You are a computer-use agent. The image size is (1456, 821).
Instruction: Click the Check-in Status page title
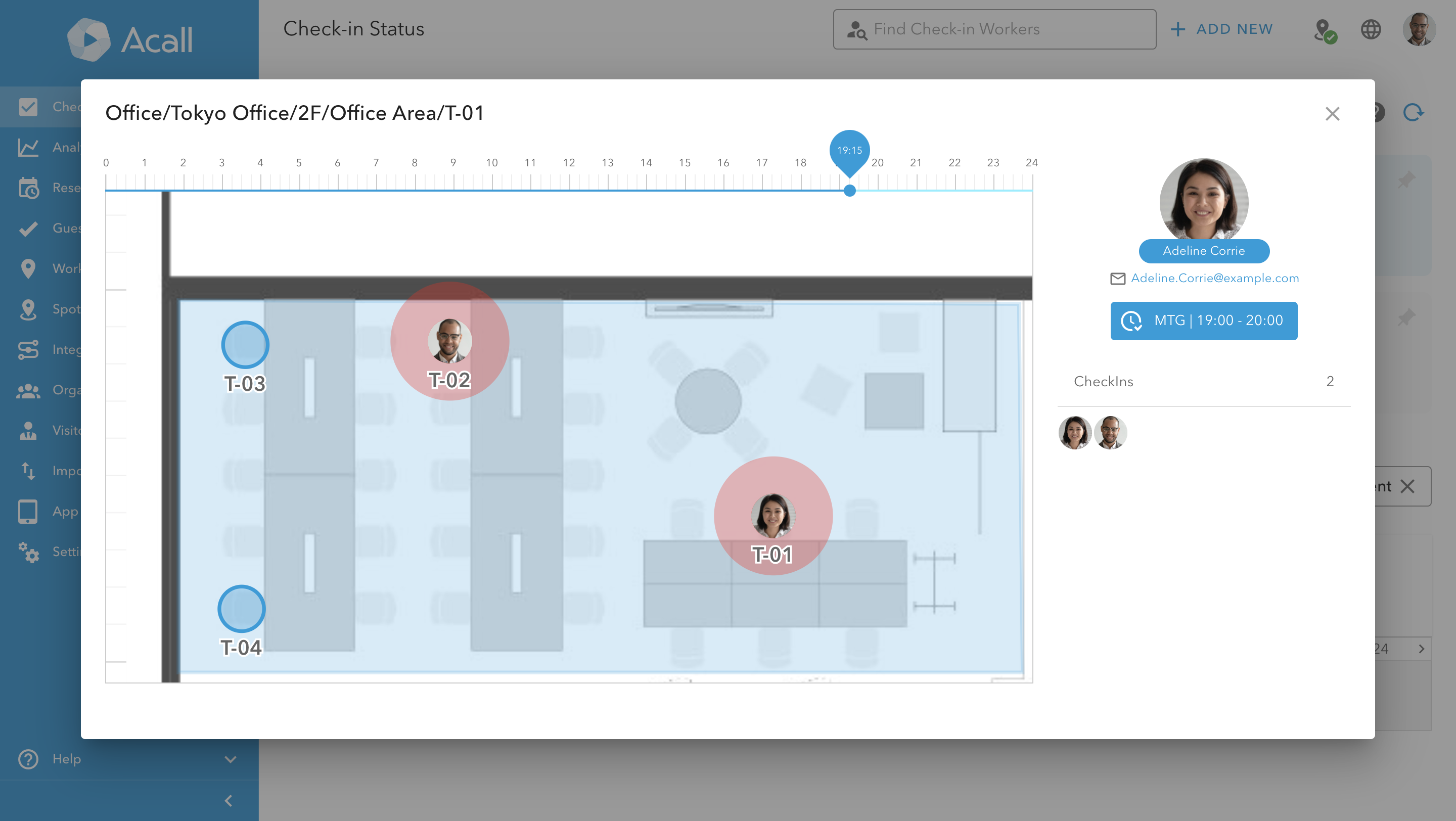click(x=354, y=29)
